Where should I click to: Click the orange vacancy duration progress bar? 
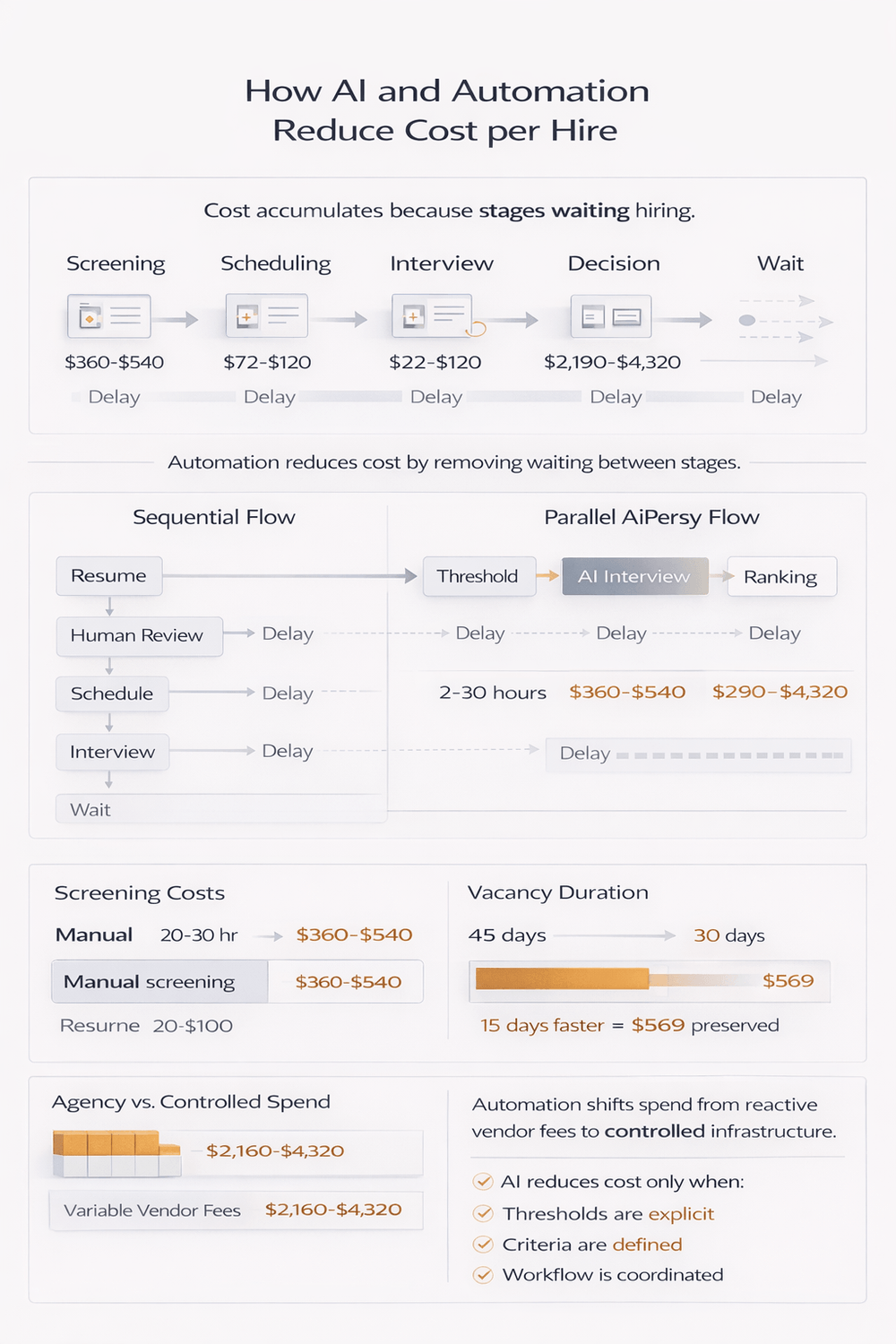562,979
